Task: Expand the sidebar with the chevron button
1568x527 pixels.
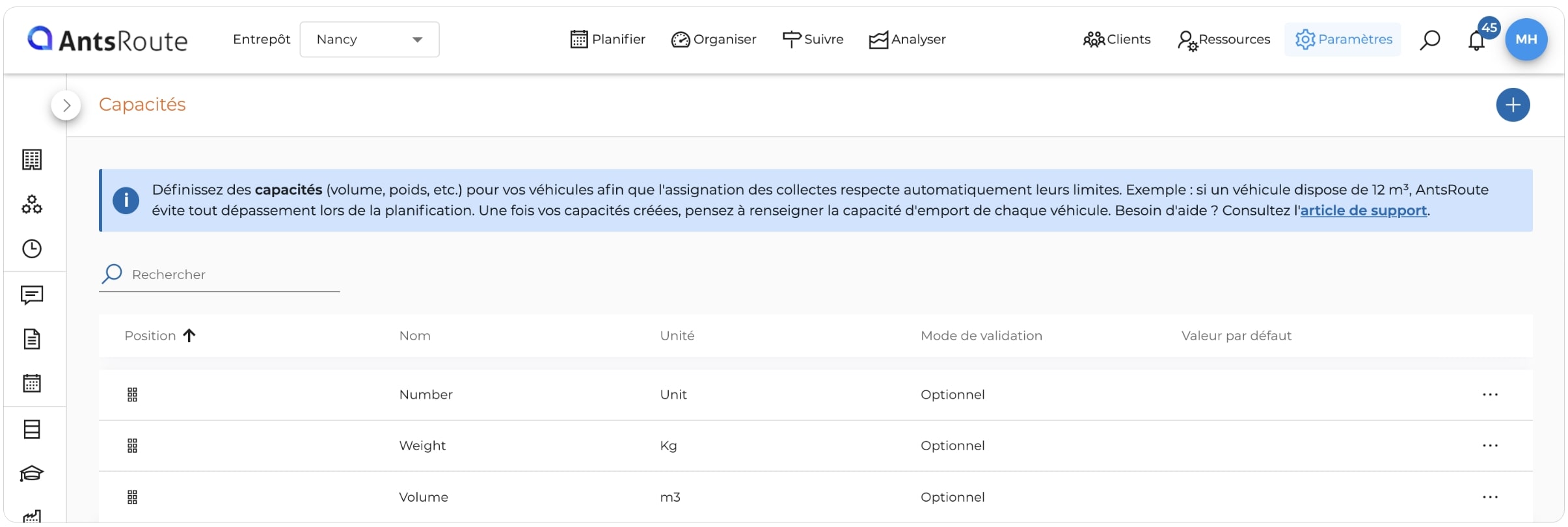Action: tap(66, 105)
